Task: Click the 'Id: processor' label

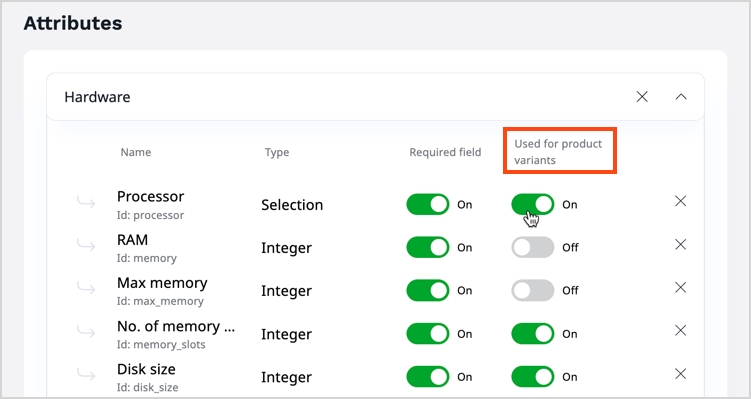Action: coord(150,215)
